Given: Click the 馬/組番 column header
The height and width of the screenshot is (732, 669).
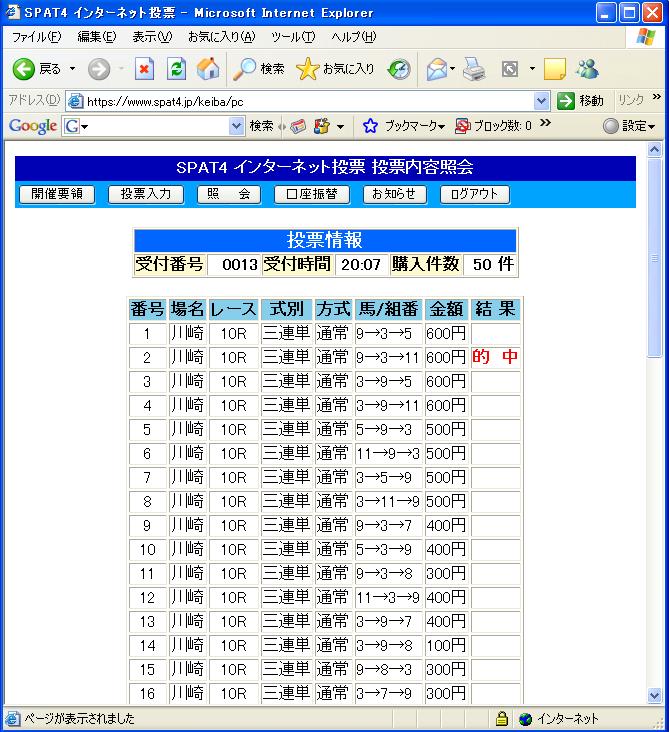Looking at the screenshot, I should click(388, 309).
